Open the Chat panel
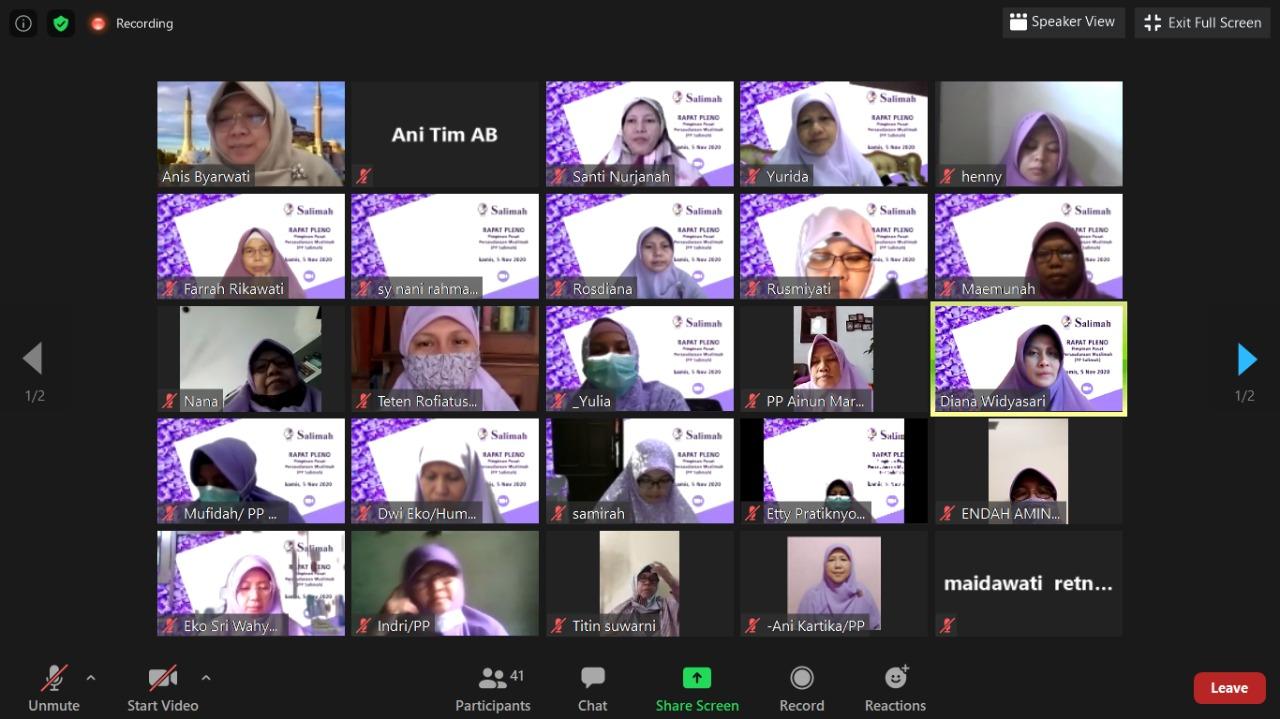This screenshot has height=719, width=1280. 592,689
